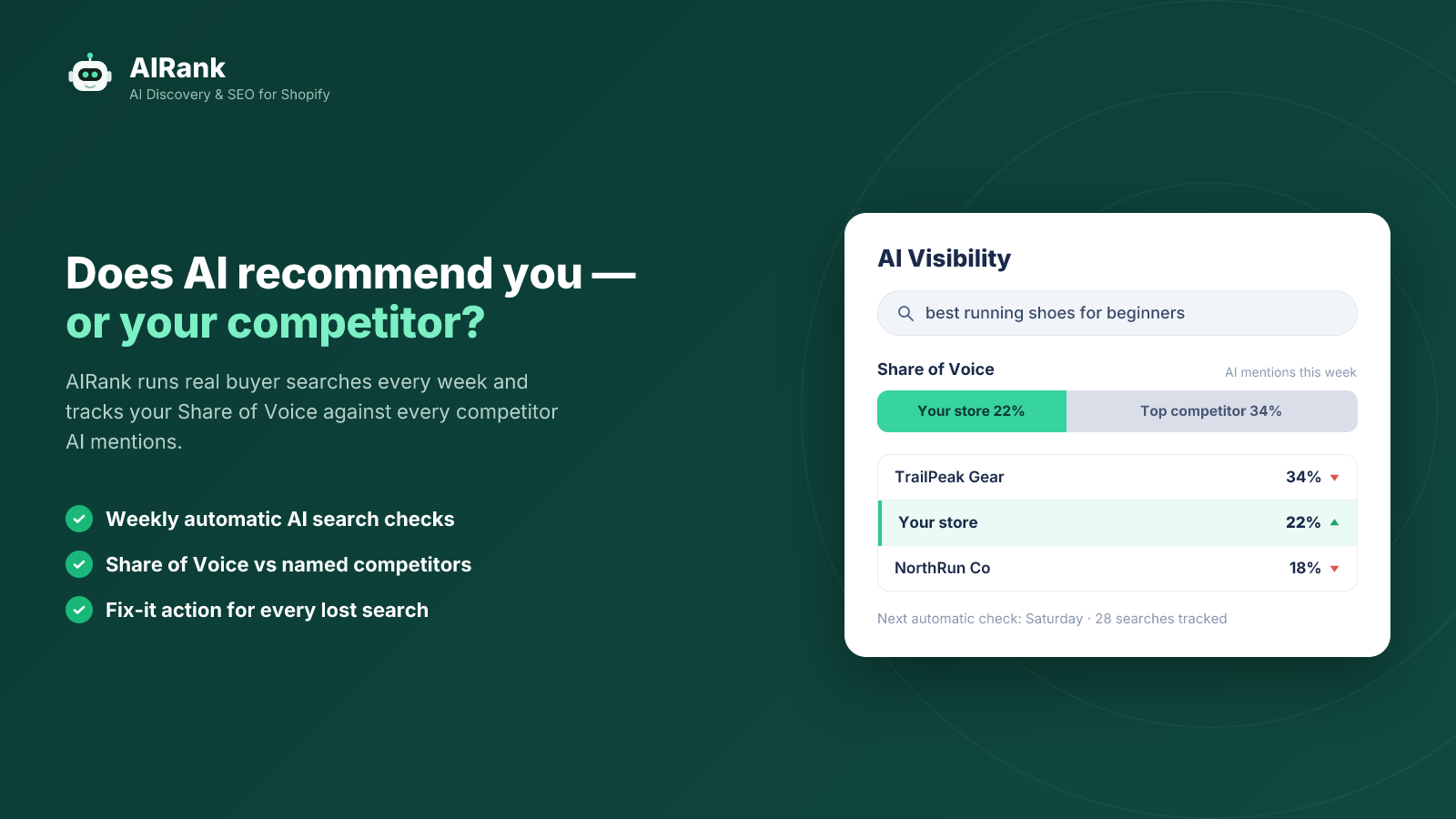Click the 'AI Visibility' card heading
The width and height of the screenshot is (1456, 819).
[944, 258]
